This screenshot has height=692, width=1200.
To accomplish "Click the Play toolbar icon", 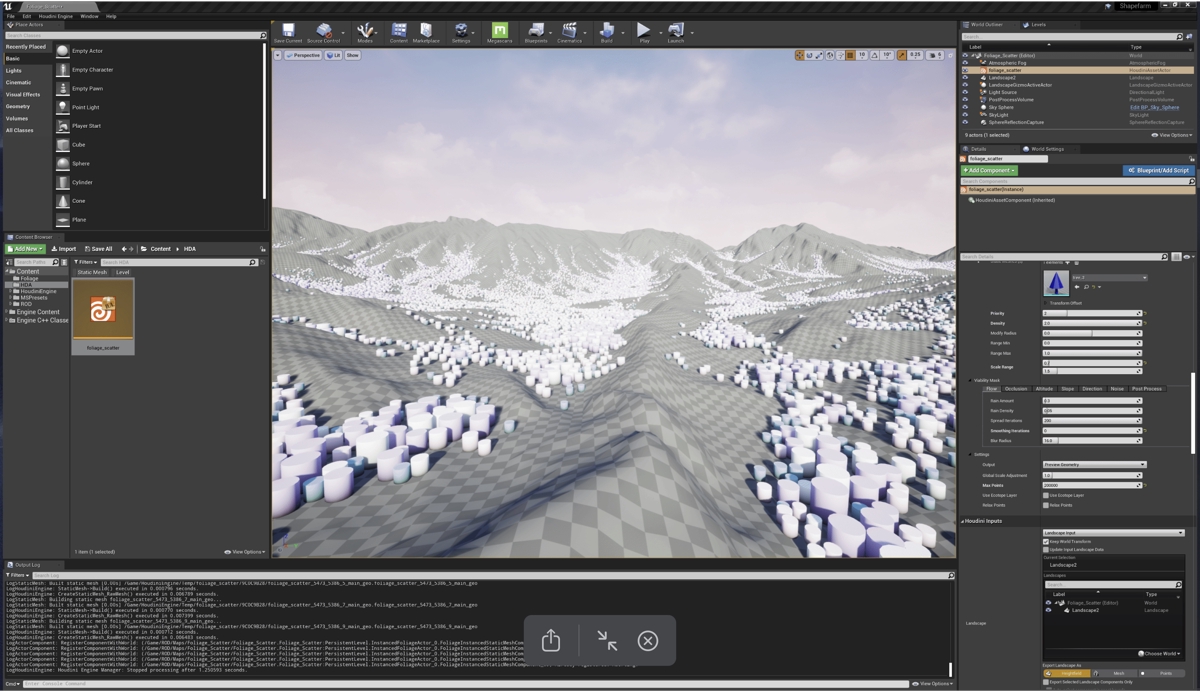I will 643,31.
